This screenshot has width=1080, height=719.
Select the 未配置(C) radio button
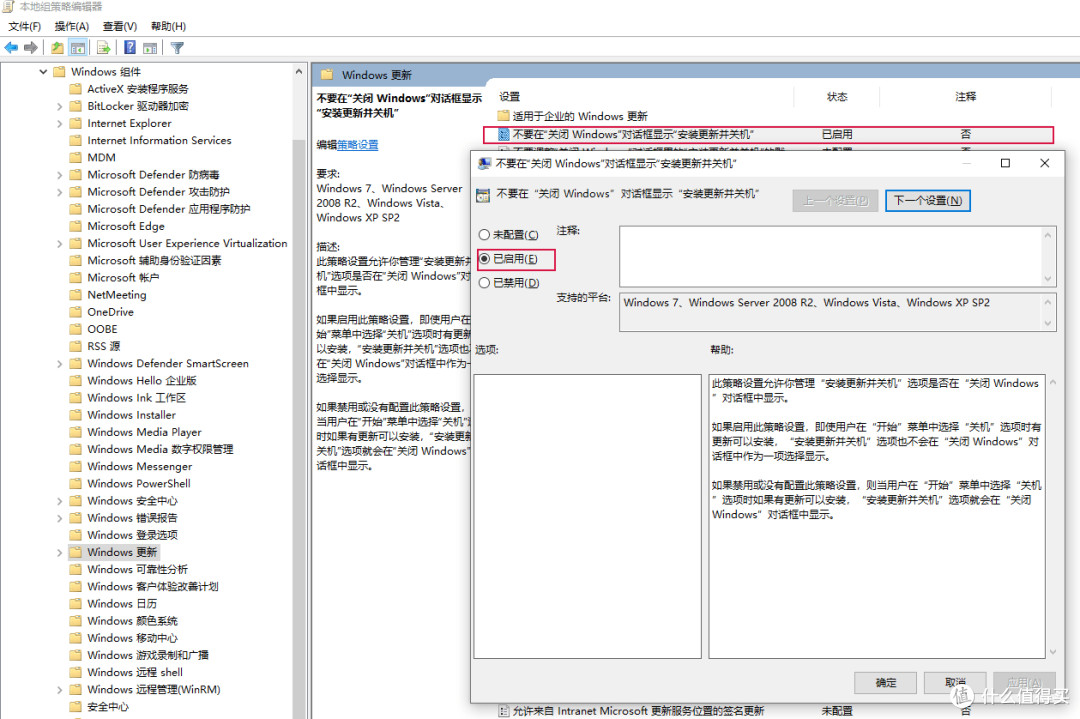(484, 235)
